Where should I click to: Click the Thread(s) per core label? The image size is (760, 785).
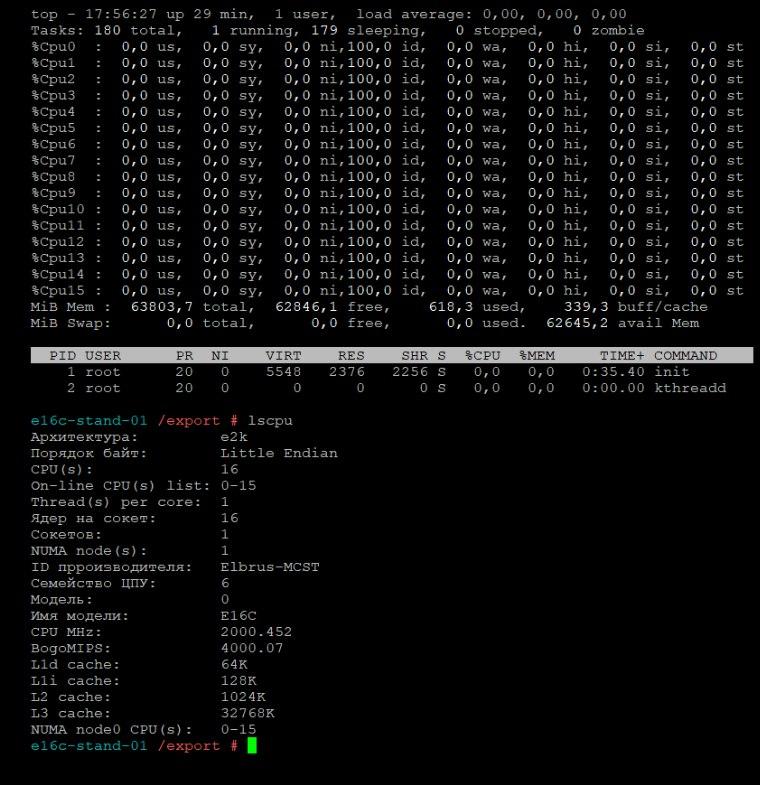tap(116, 502)
